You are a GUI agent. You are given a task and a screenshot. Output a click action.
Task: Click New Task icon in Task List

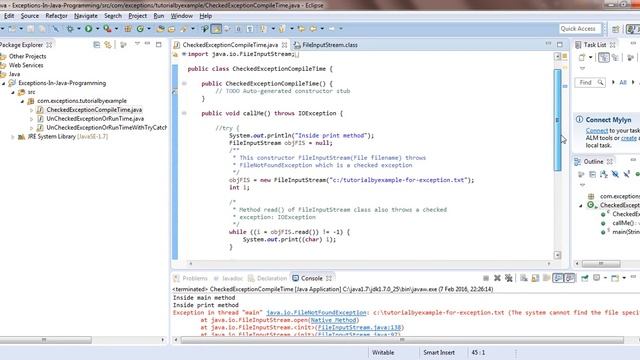[582, 58]
